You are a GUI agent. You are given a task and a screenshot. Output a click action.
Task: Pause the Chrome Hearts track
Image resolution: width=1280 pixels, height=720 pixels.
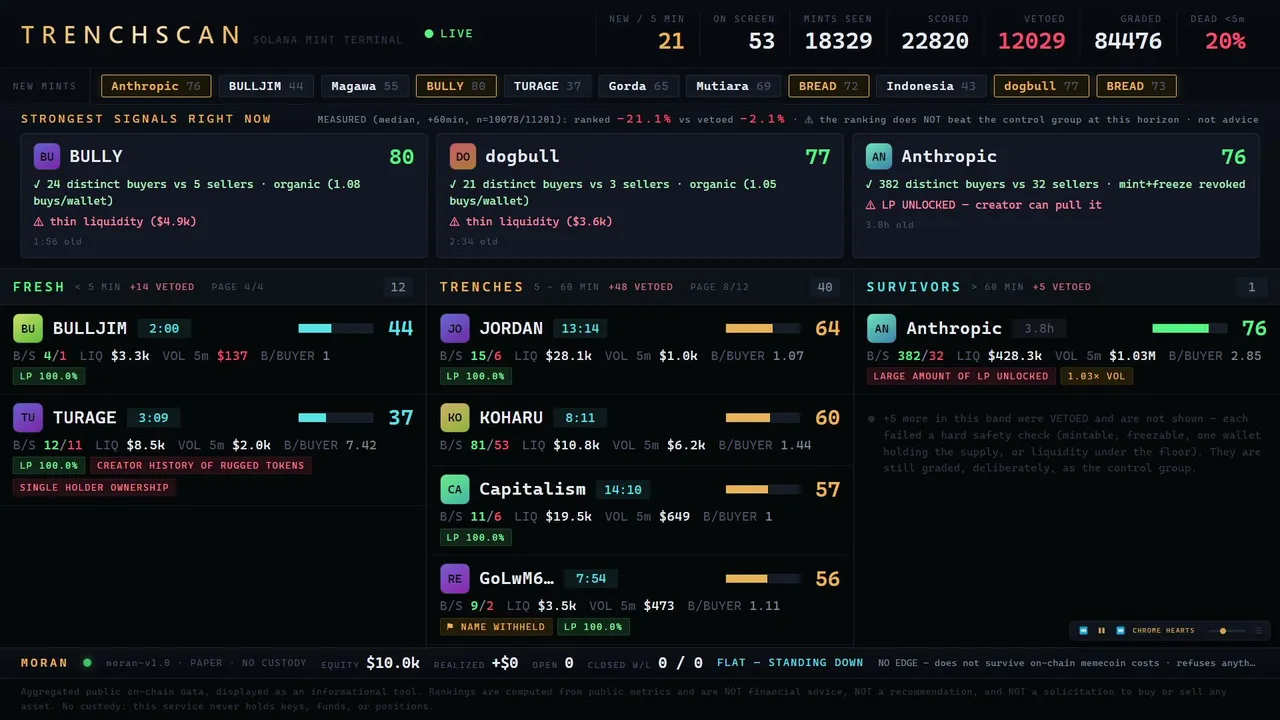(1102, 631)
